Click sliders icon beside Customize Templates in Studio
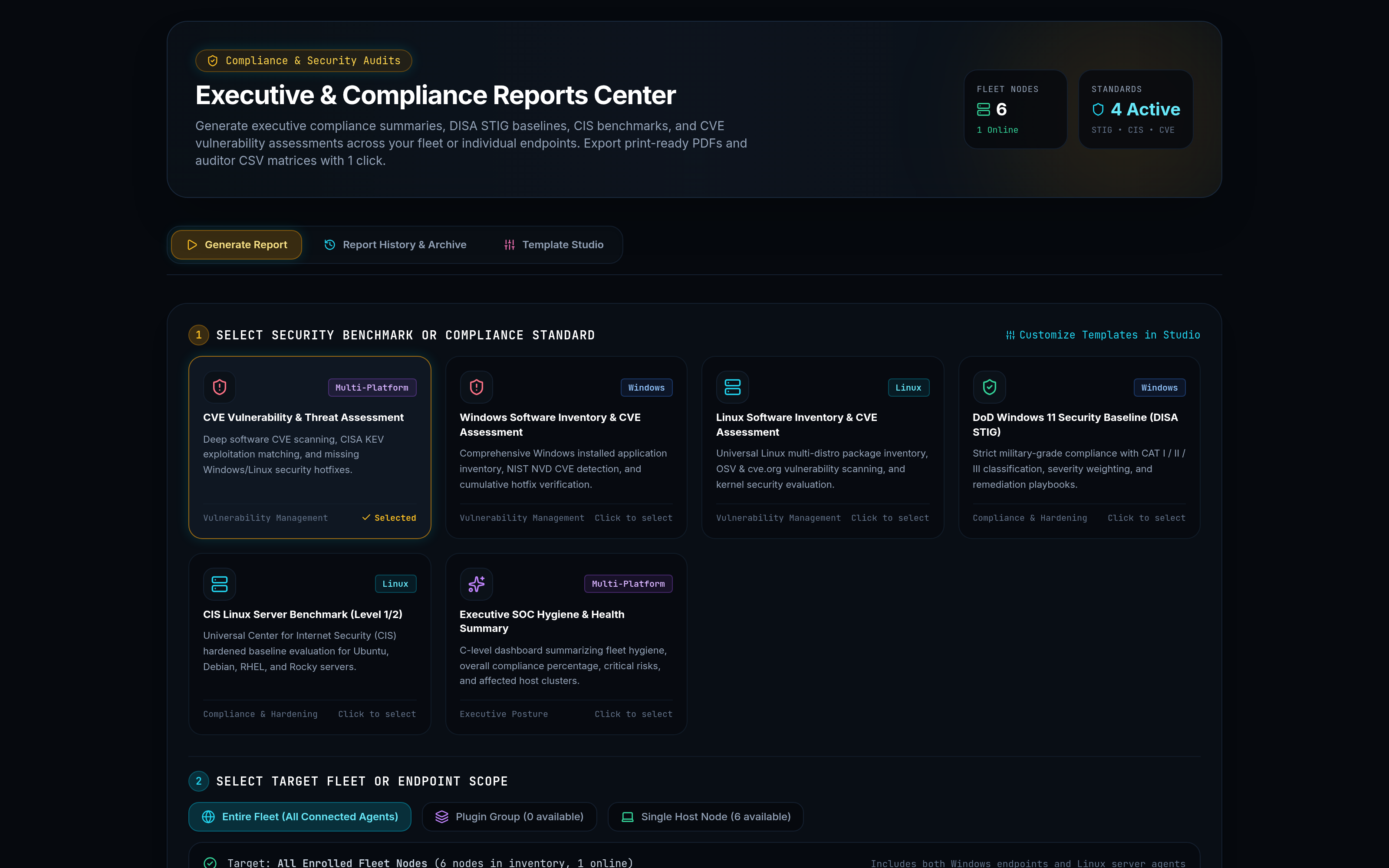Image resolution: width=1389 pixels, height=868 pixels. (x=1010, y=335)
